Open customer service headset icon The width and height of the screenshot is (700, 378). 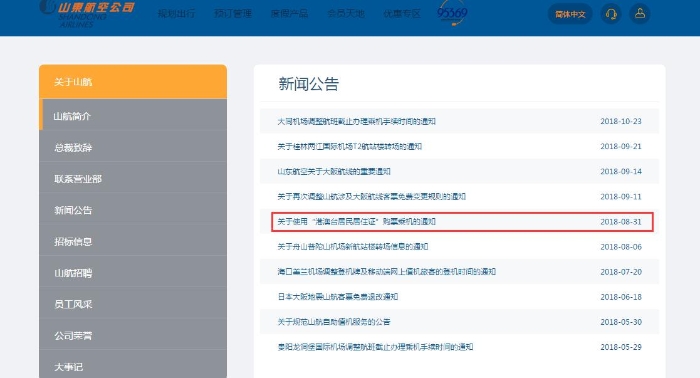point(611,14)
